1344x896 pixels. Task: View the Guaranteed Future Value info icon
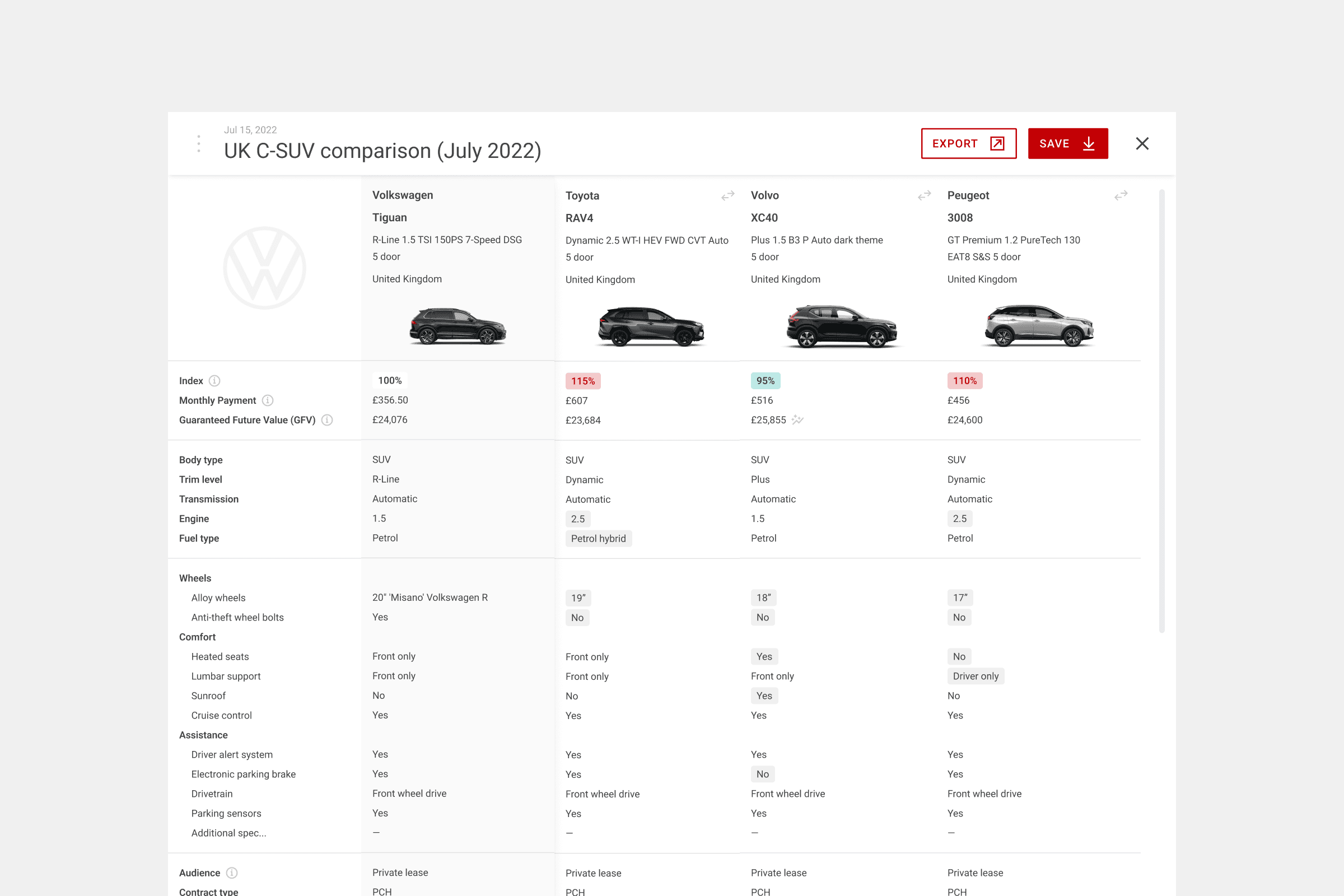(x=327, y=420)
